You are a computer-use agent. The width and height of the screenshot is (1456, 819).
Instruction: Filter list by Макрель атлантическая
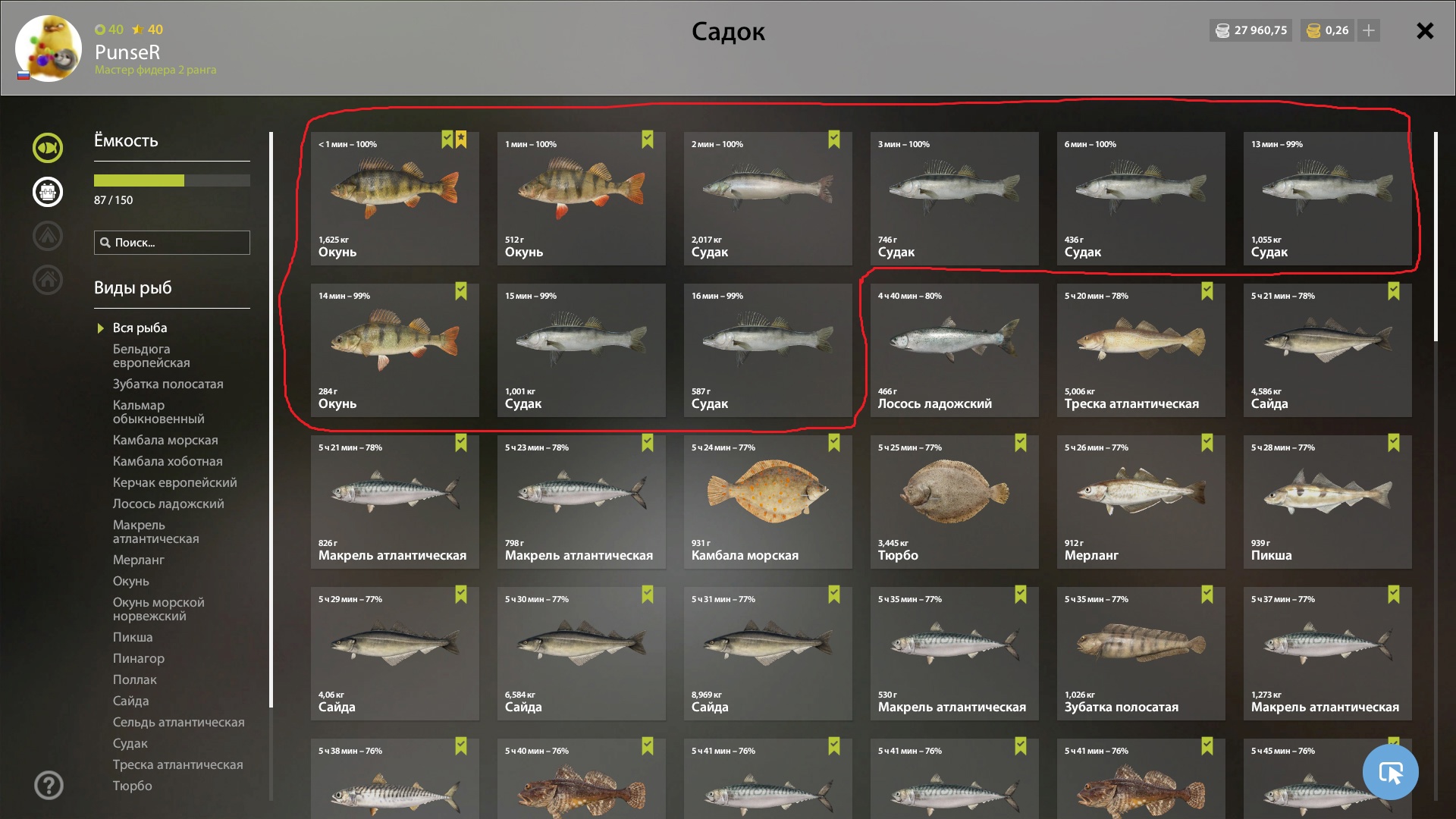click(x=156, y=532)
